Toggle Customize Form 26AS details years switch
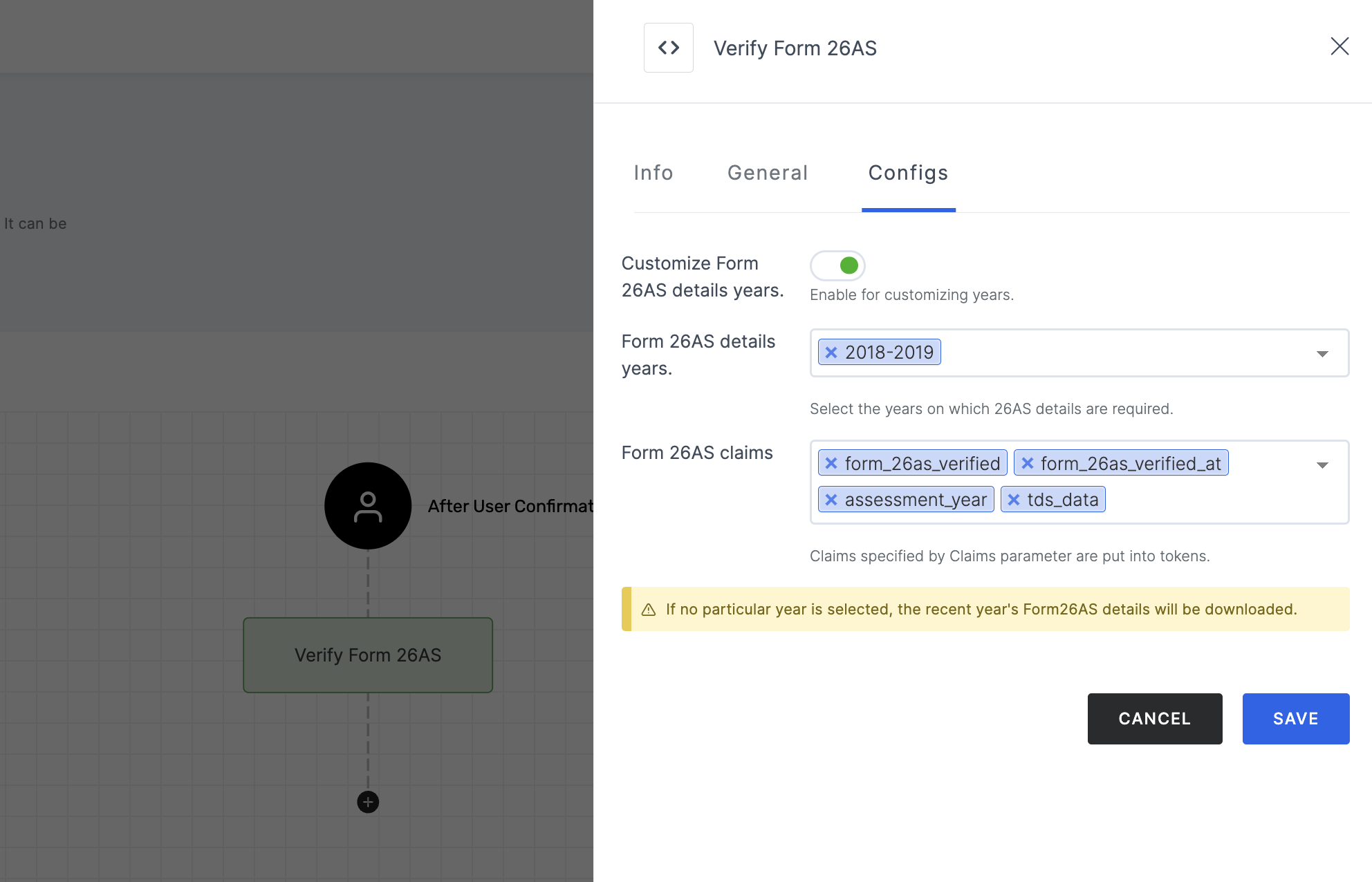The height and width of the screenshot is (882, 1372). pos(837,265)
